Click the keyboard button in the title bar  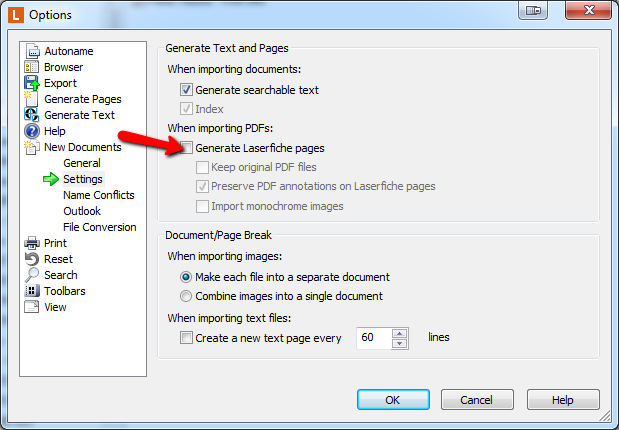(533, 11)
